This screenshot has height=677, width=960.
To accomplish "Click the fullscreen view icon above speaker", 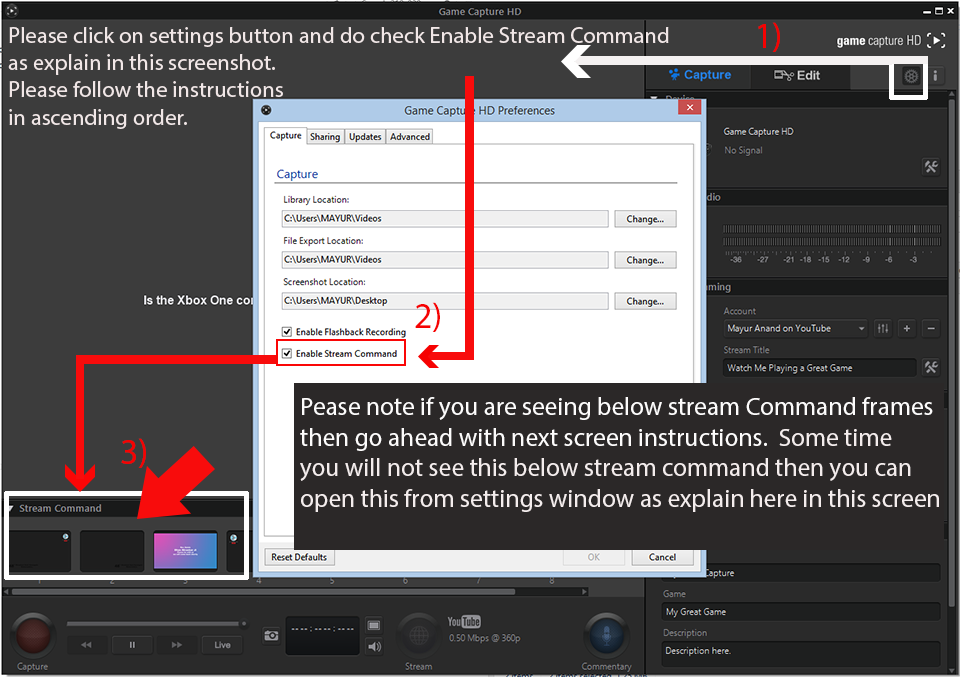I will point(374,625).
